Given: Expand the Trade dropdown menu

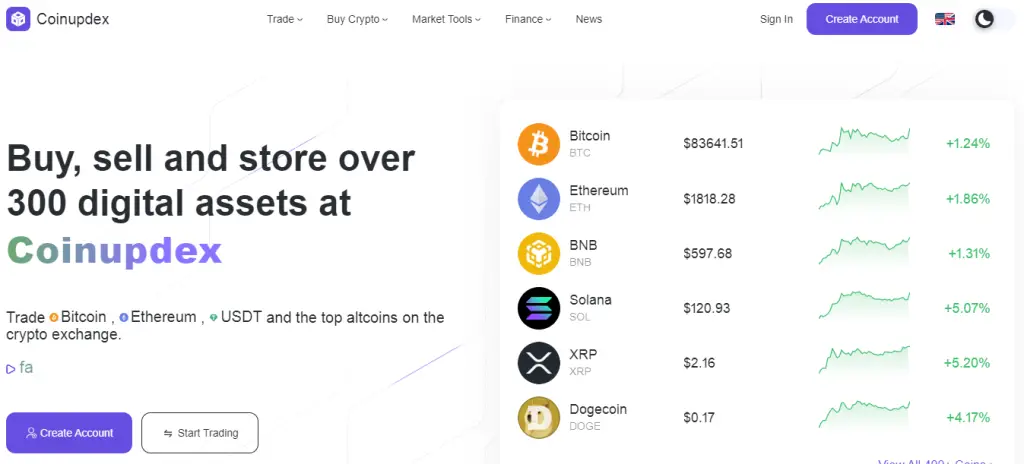Looking at the screenshot, I should point(284,19).
